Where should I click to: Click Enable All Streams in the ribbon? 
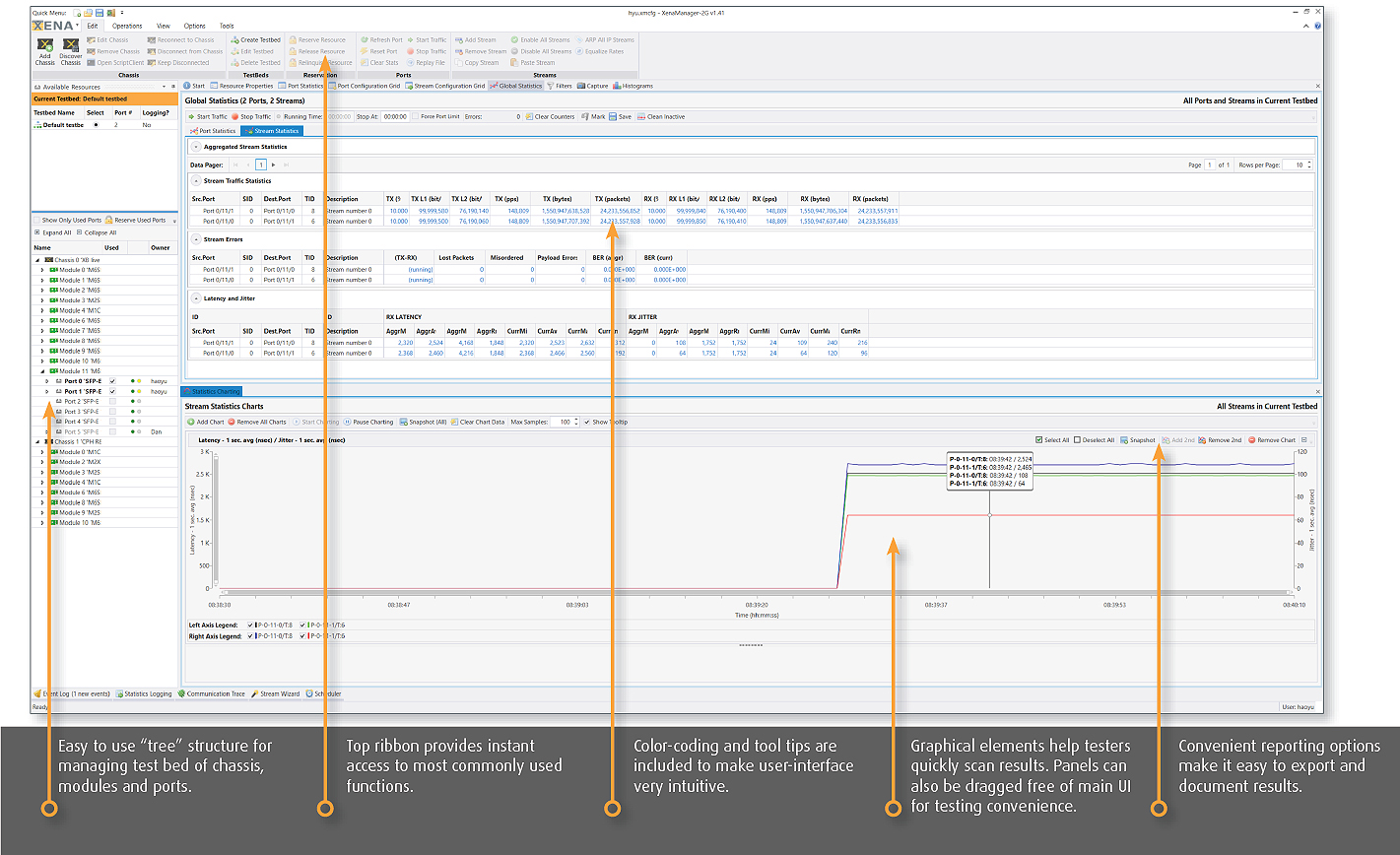point(541,40)
